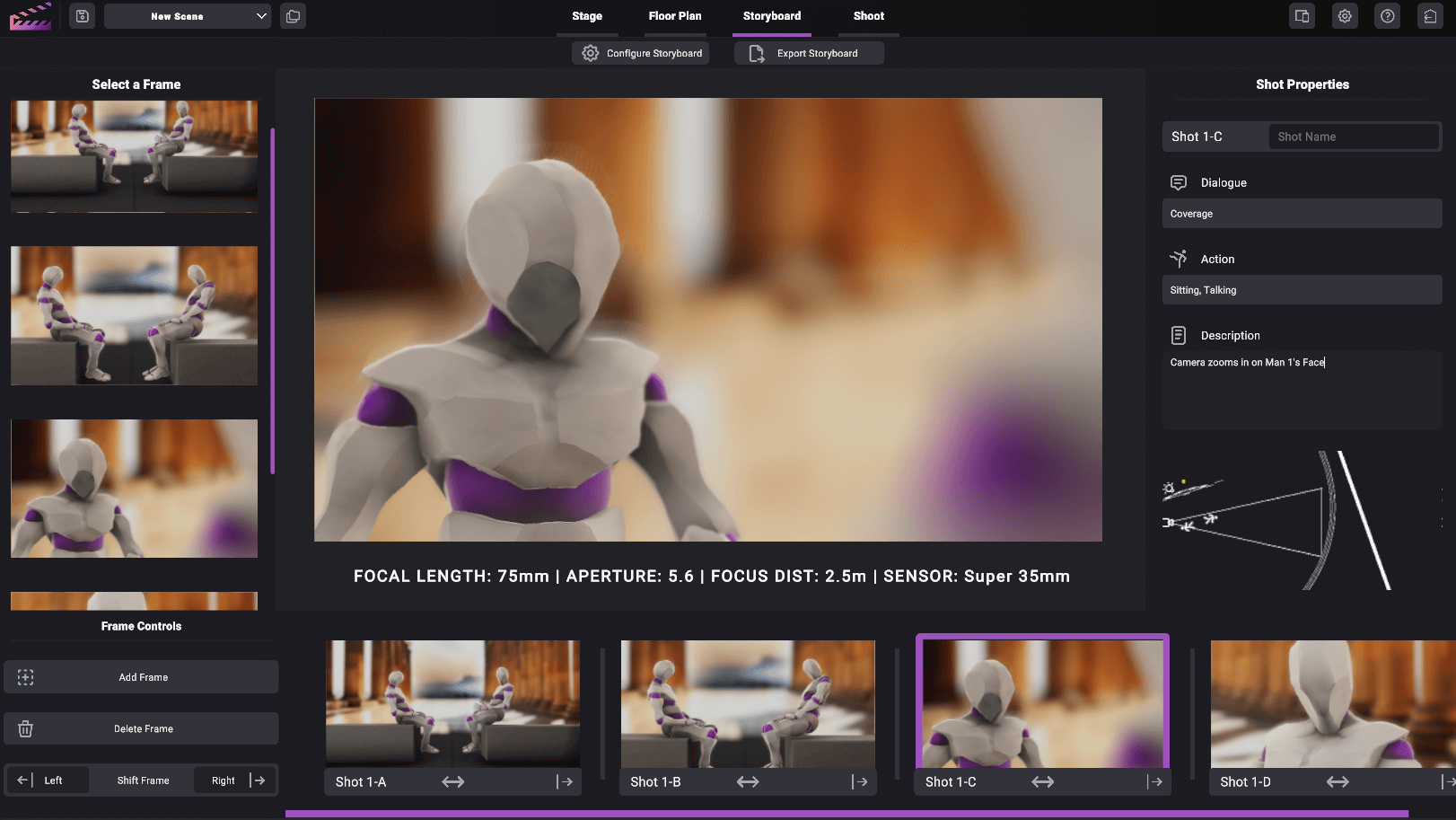Click the Add Frame button

(x=141, y=676)
